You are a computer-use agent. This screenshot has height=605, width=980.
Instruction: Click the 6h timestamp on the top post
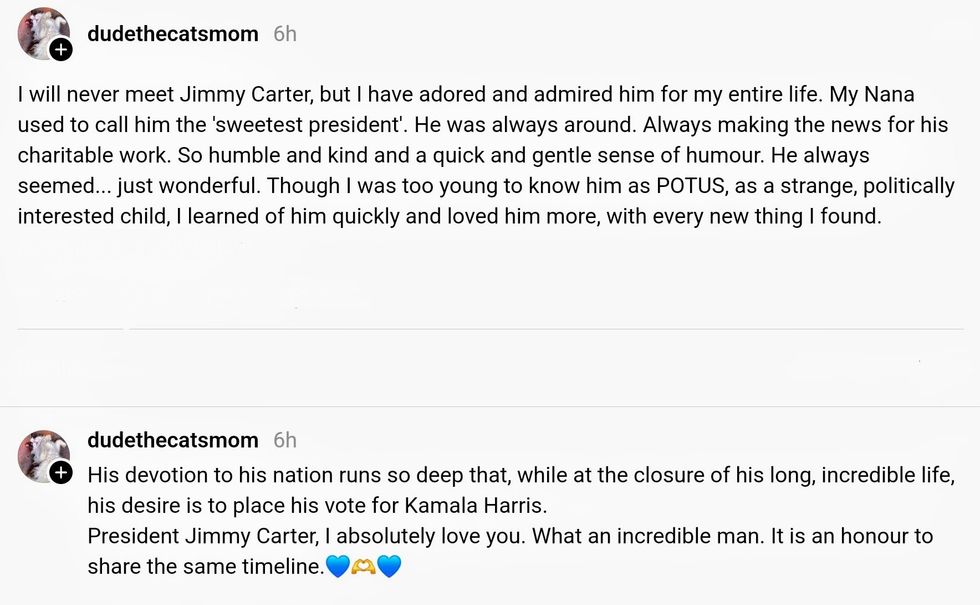(x=285, y=34)
